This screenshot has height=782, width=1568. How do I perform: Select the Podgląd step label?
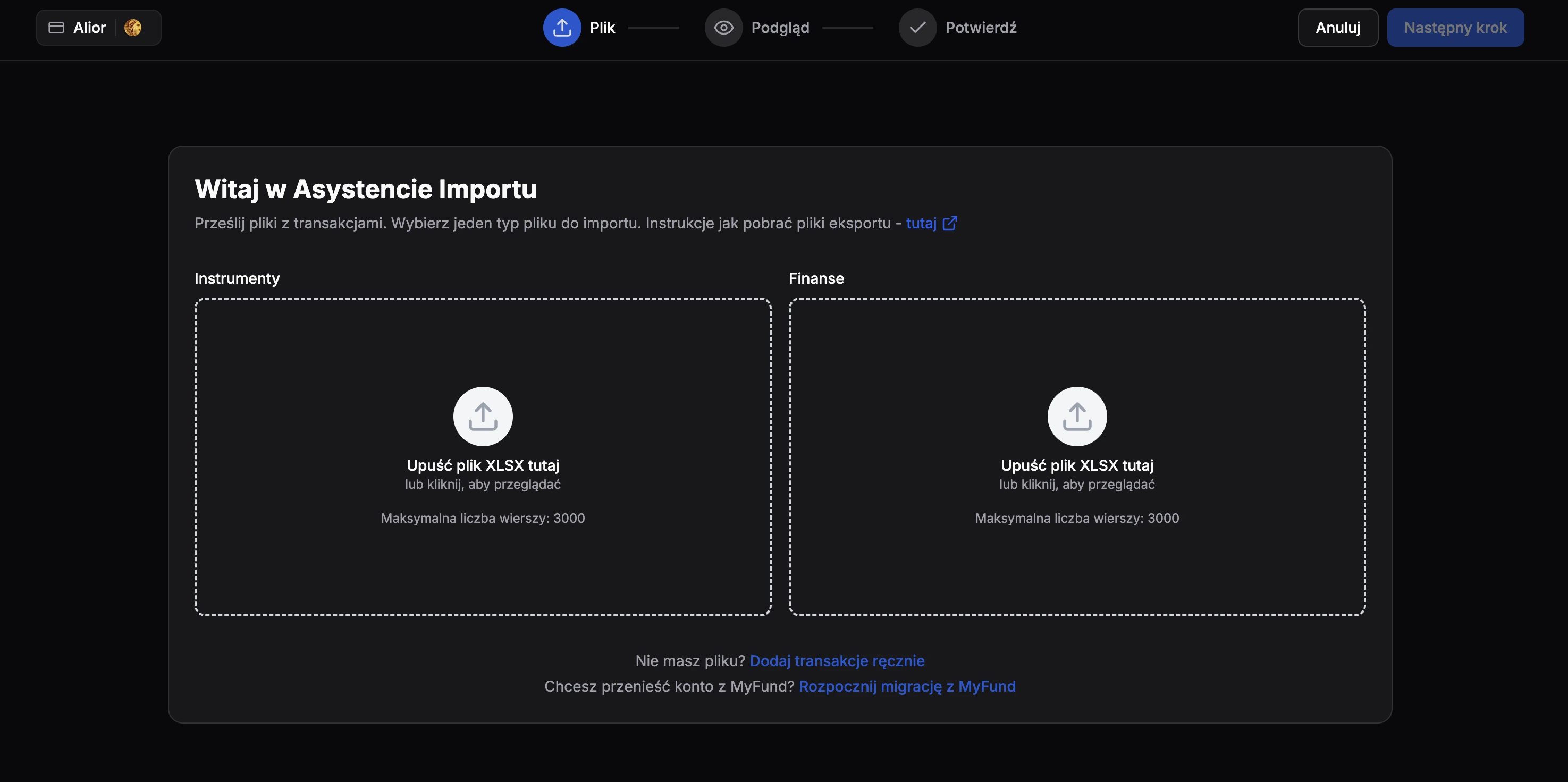tap(780, 28)
